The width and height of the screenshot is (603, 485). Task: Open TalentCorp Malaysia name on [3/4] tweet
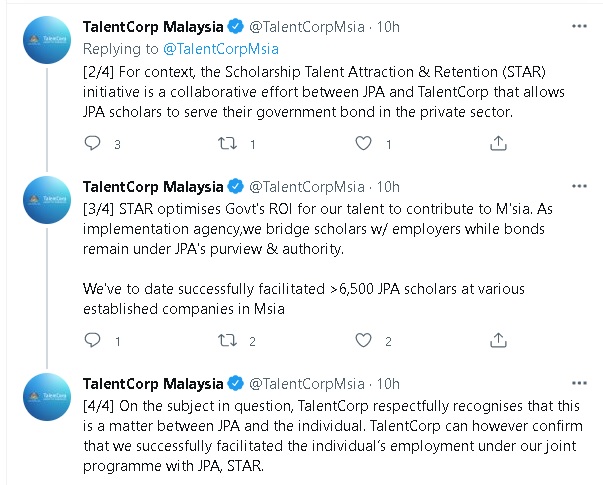[x=153, y=187]
